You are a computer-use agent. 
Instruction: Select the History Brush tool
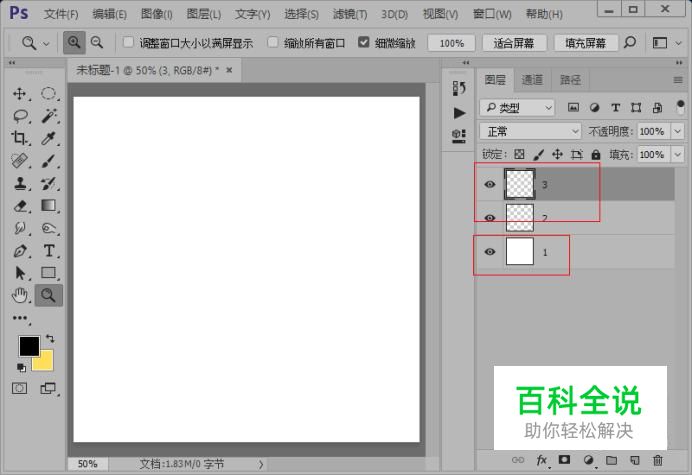[x=48, y=183]
